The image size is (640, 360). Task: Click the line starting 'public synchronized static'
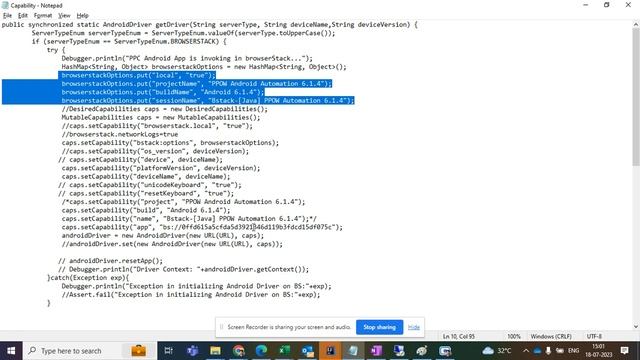[x=209, y=24]
